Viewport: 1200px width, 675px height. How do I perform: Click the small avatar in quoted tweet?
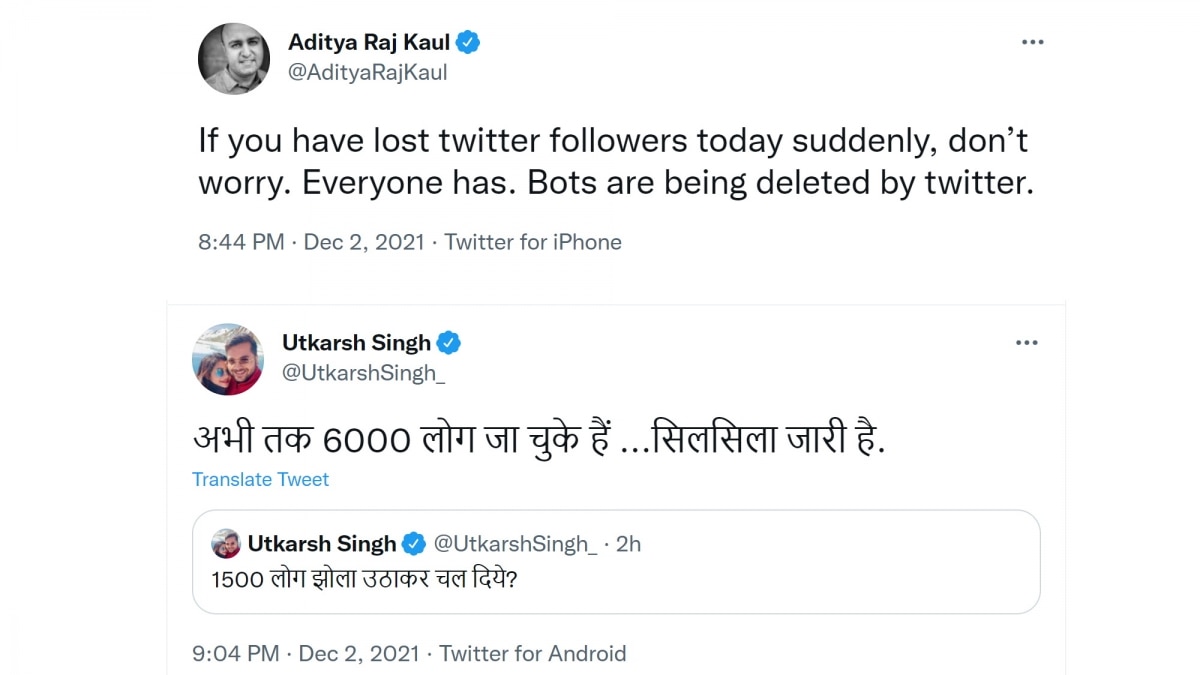coord(226,544)
